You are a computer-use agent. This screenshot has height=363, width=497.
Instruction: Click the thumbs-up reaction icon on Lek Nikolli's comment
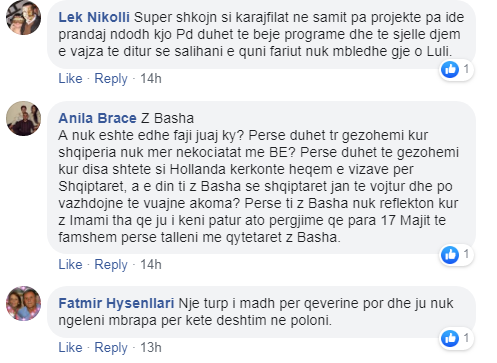[450, 70]
